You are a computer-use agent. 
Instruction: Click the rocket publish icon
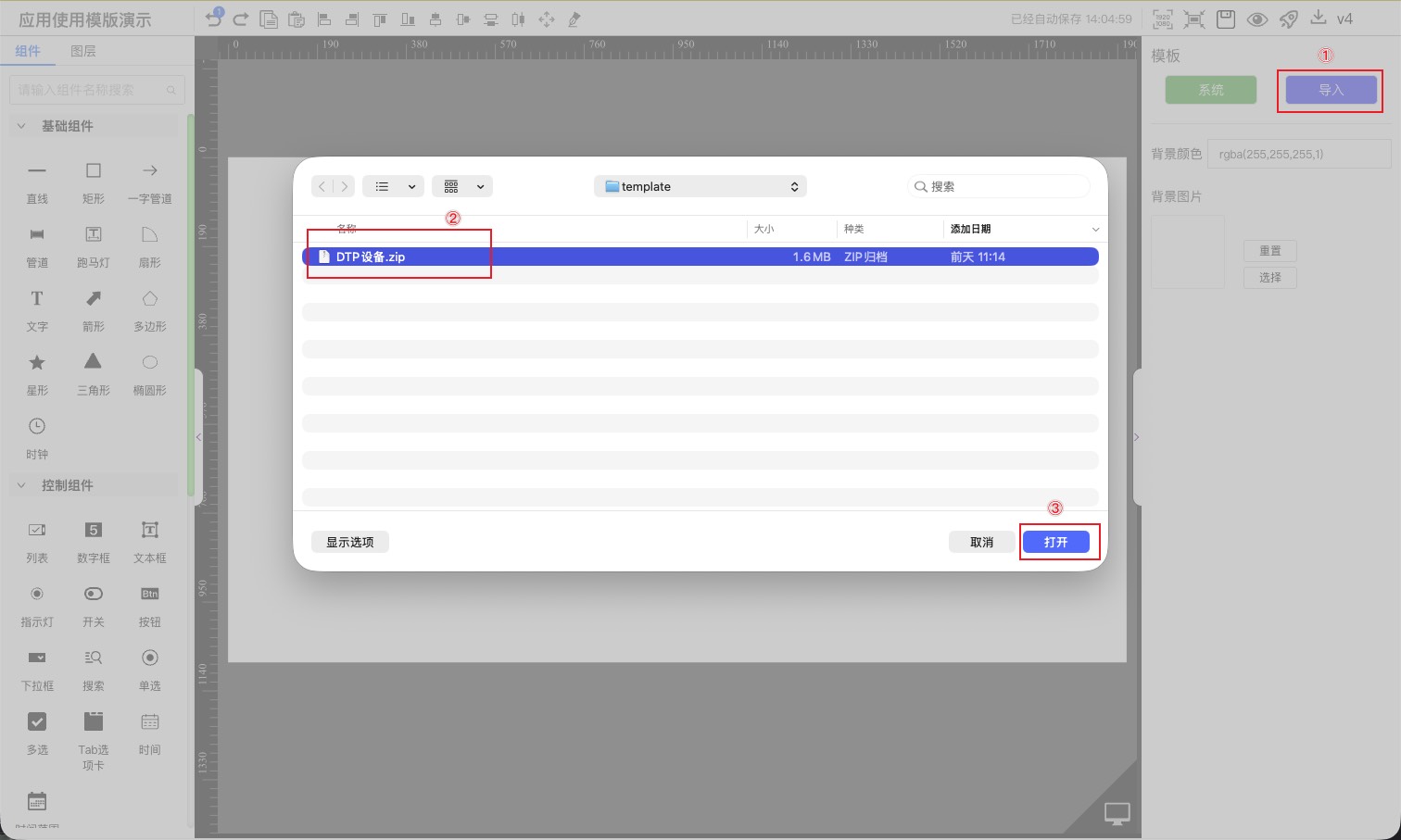(1288, 19)
